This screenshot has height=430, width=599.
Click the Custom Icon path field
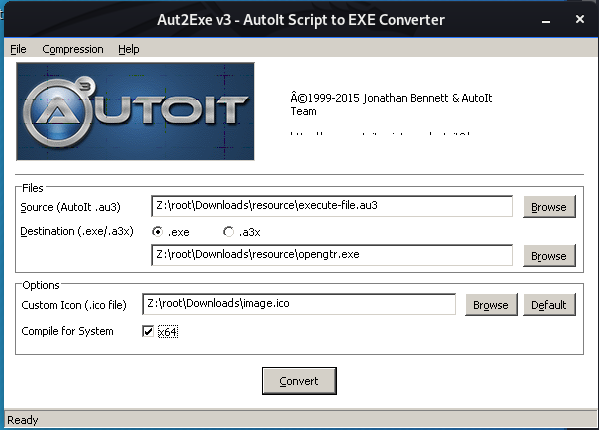299,304
